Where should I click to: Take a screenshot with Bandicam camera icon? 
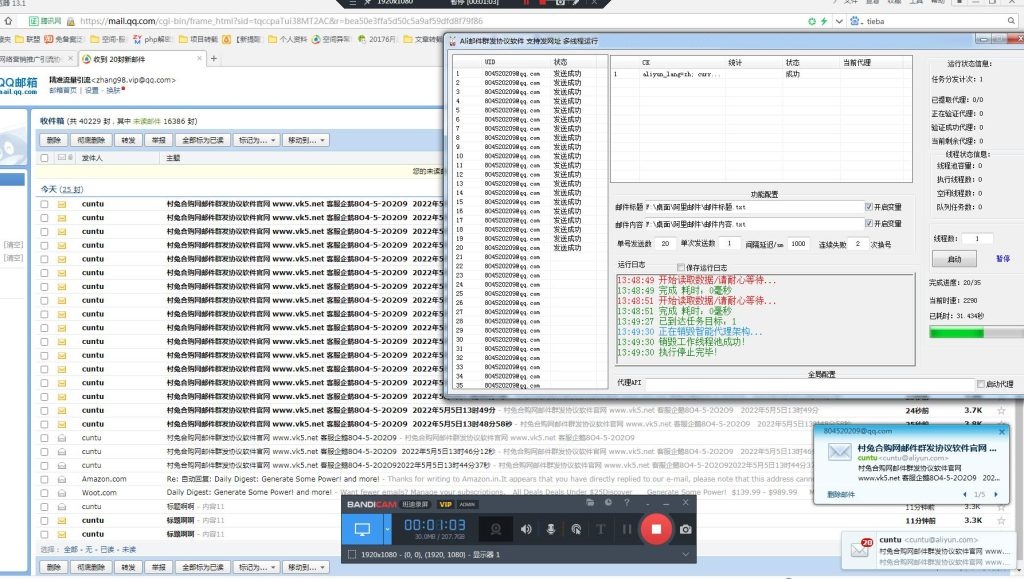pos(686,528)
